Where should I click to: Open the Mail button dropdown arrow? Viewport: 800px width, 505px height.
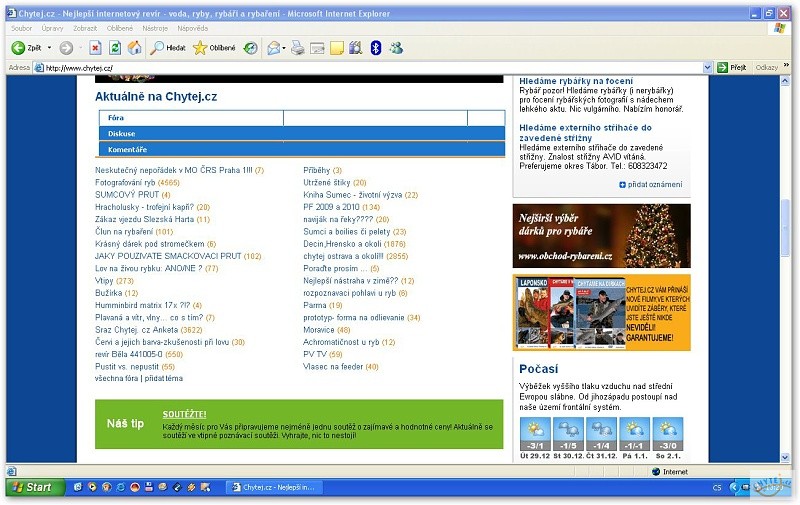pos(284,48)
